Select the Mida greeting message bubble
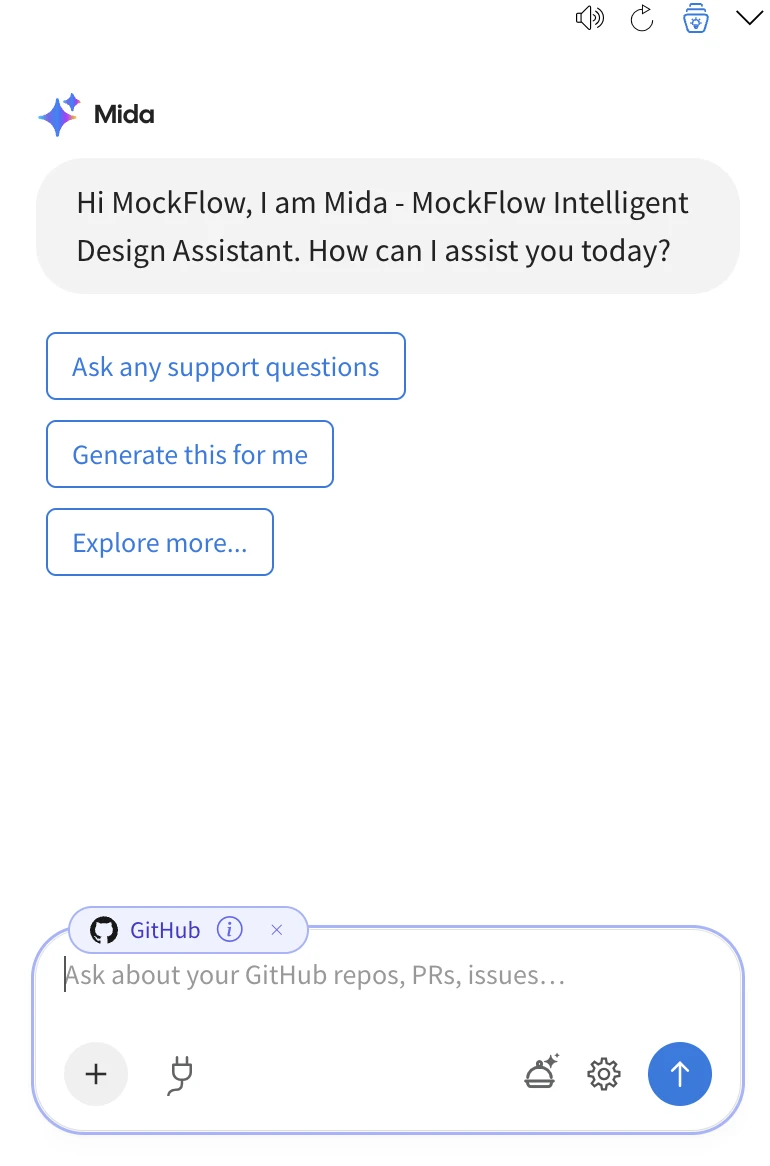Screen dimensions: 770x1166 [388, 226]
